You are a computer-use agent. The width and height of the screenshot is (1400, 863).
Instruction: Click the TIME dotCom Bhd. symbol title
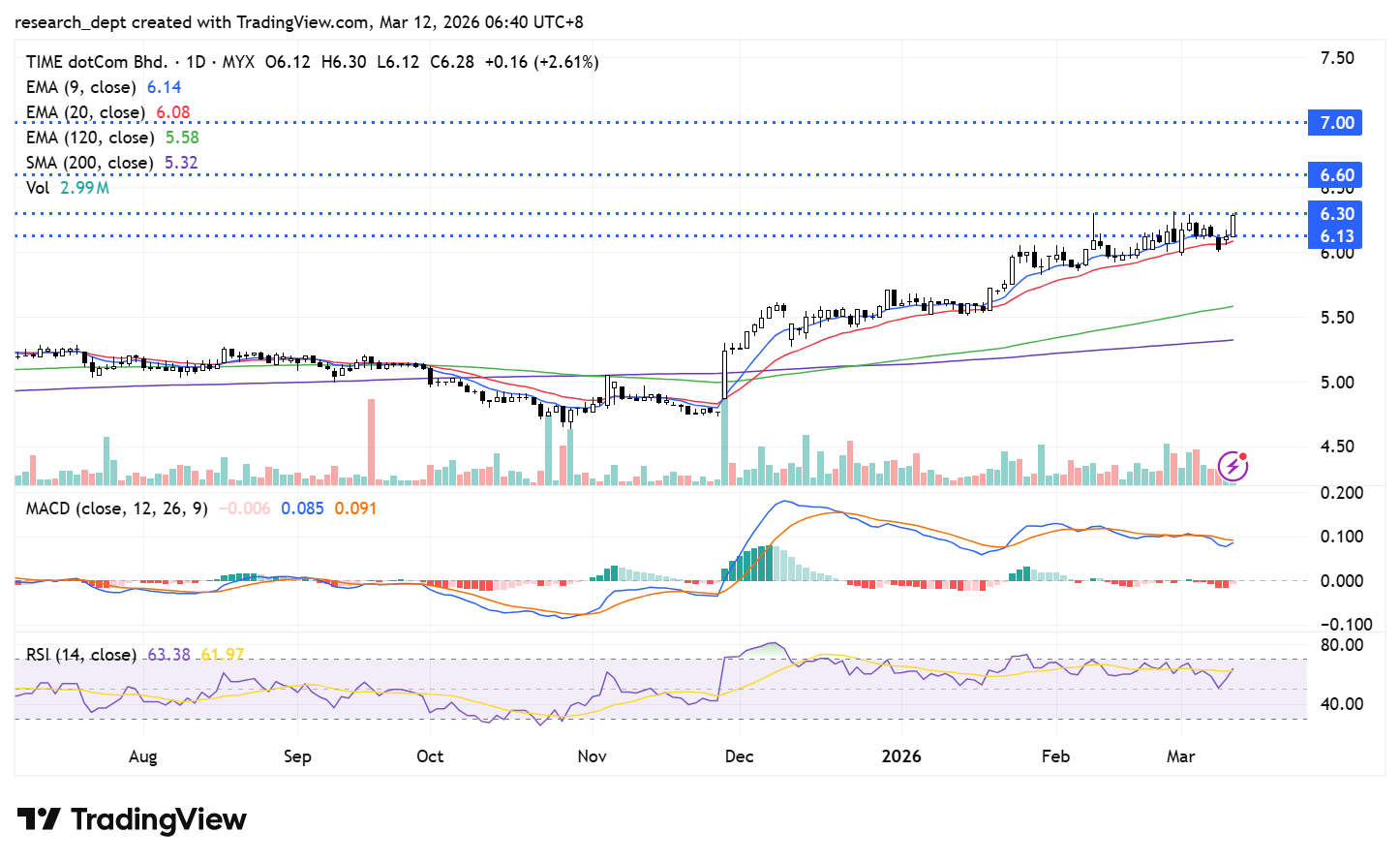96,62
